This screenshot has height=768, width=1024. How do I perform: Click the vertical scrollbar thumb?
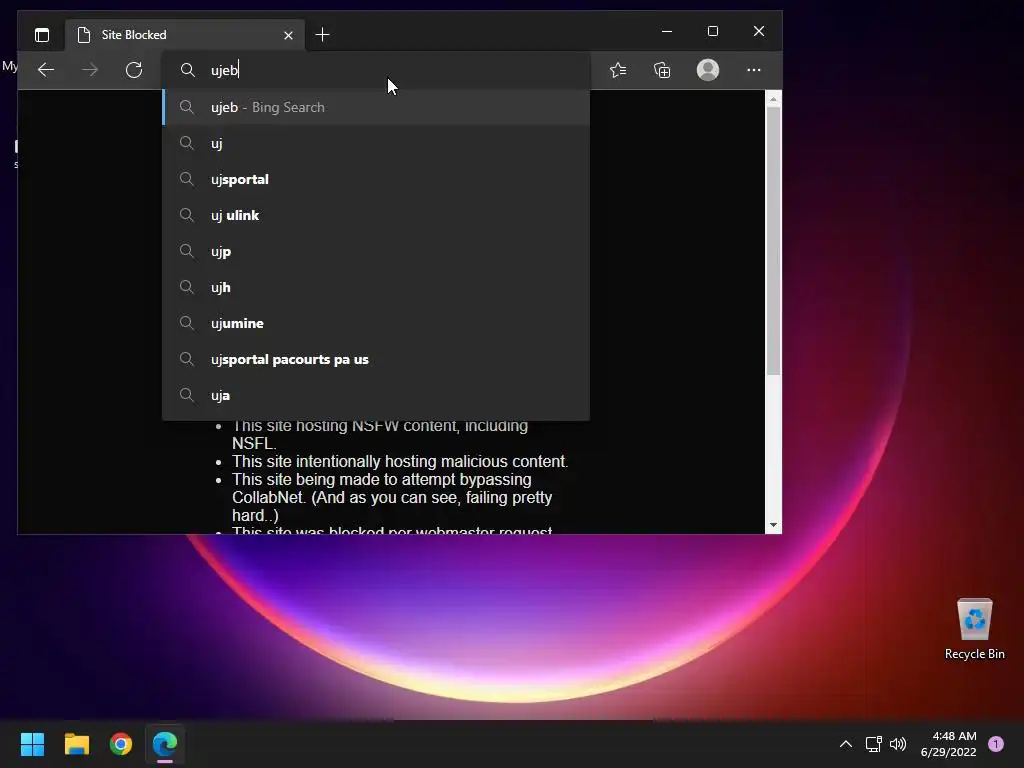[773, 241]
